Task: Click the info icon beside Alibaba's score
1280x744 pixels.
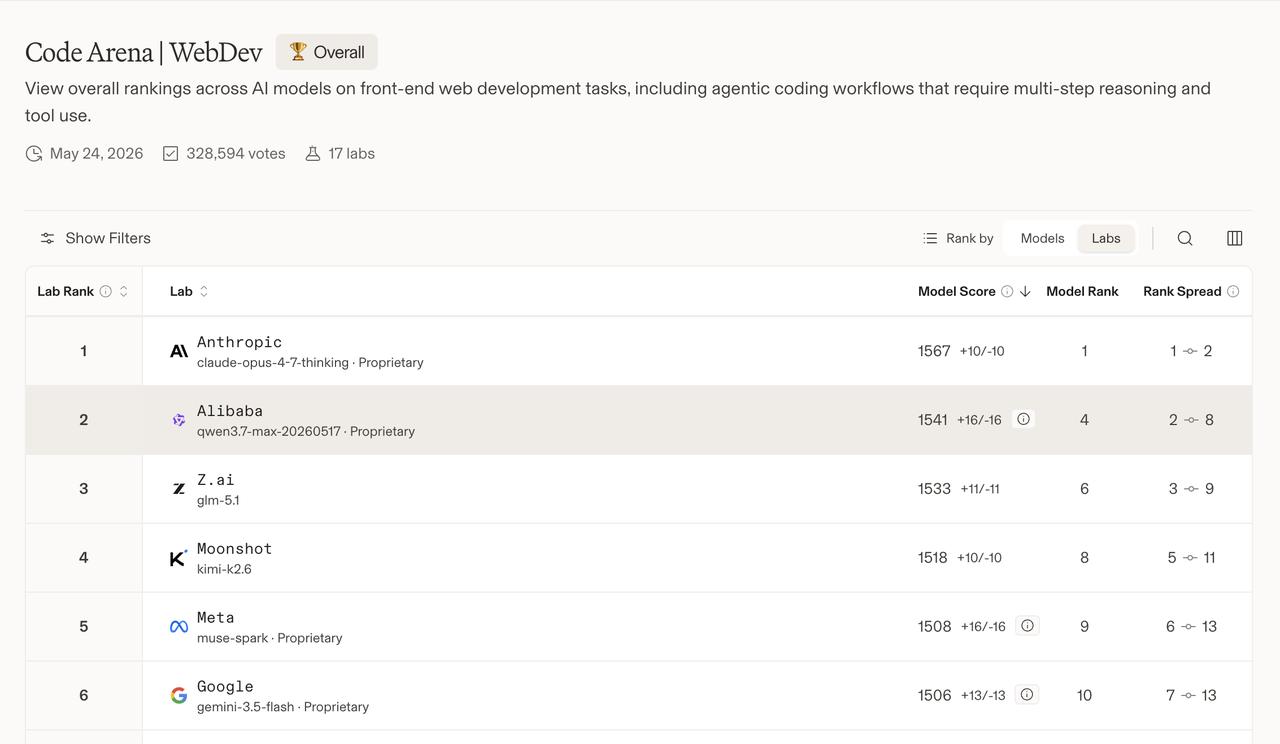Action: pyautogui.click(x=1023, y=419)
